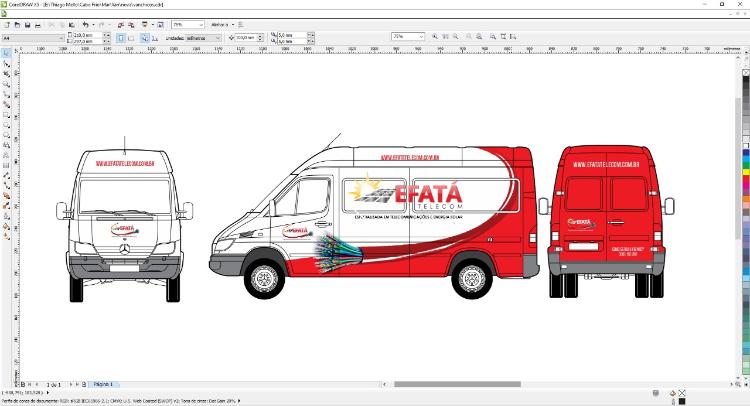Click the Paste icon in standard toolbar
The width and height of the screenshot is (750, 406).
point(72,24)
